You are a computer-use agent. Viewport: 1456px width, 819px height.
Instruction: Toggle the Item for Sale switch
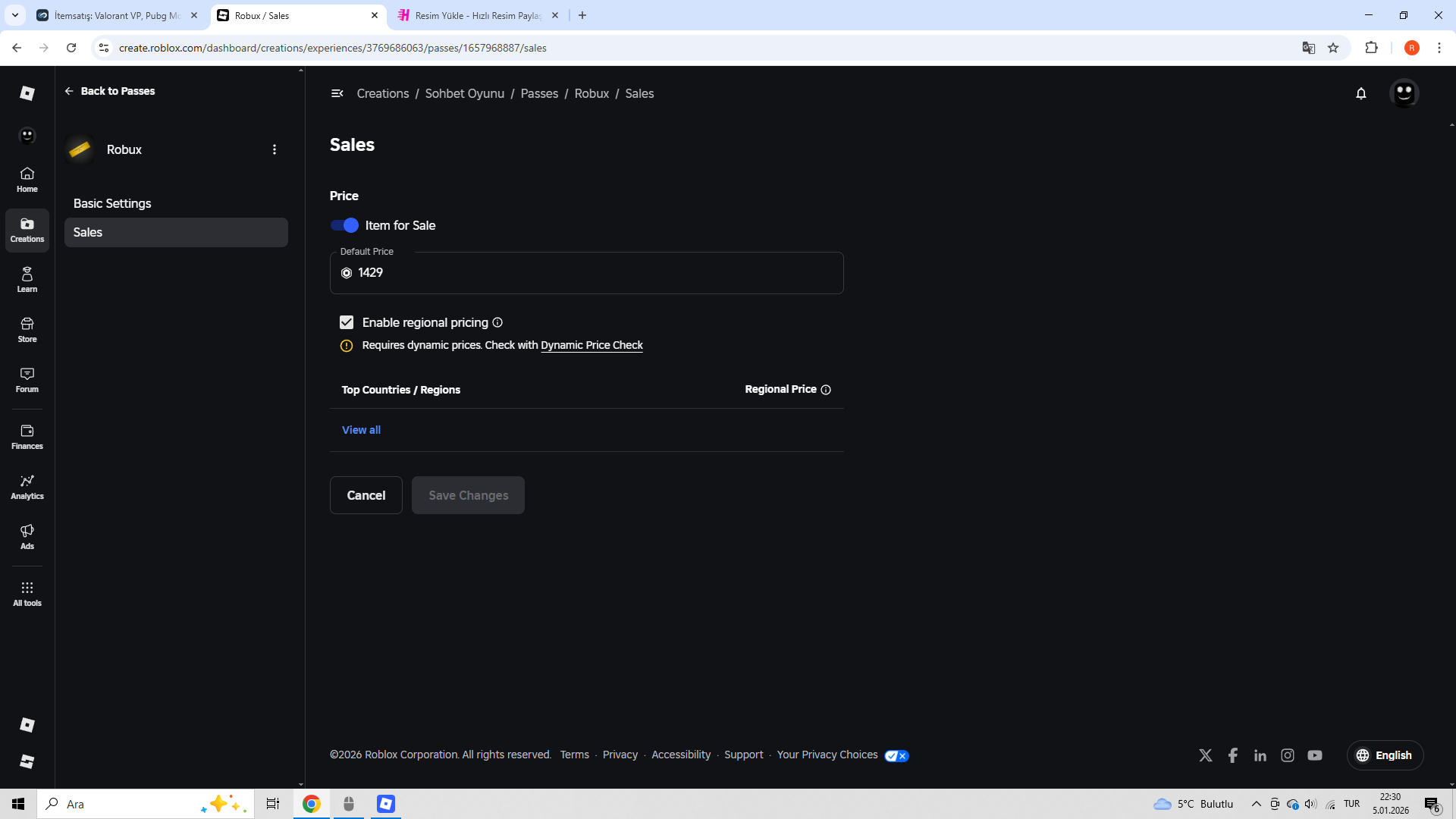(x=344, y=225)
